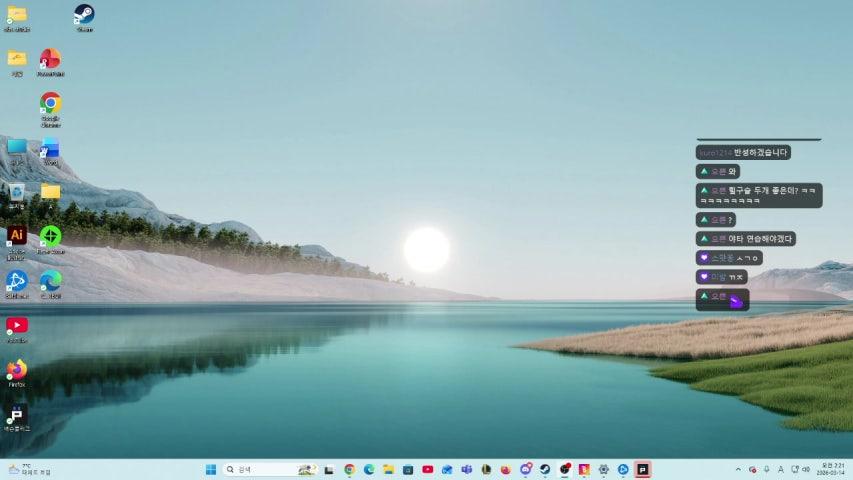
Task: Open the Windows Start menu
Action: (211, 469)
